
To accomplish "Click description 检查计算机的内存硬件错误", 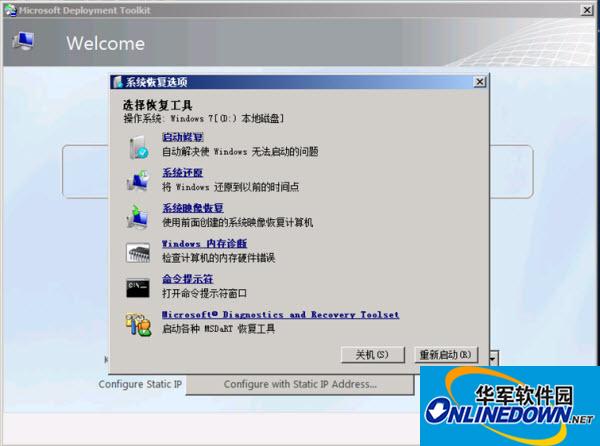I will [x=218, y=258].
